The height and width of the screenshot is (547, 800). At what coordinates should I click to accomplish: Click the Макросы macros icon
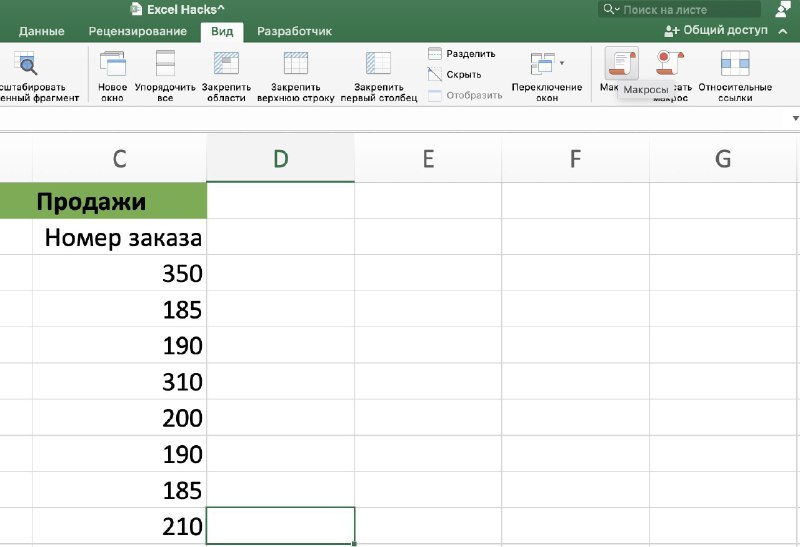621,63
